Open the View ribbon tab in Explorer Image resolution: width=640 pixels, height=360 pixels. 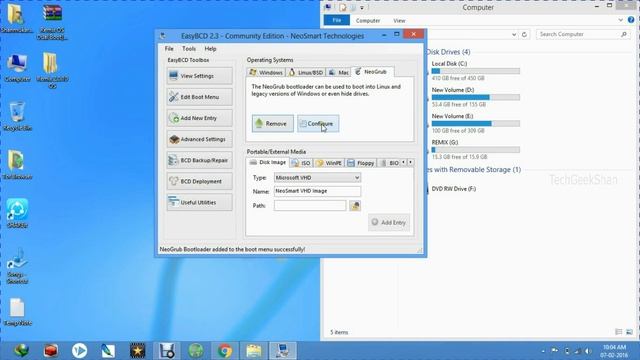(399, 20)
